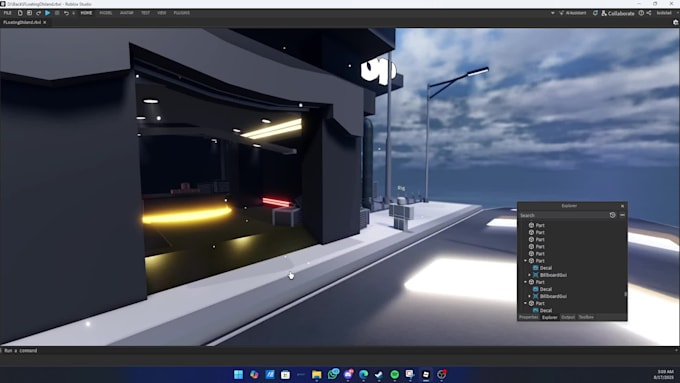Click the blocky character model in viewport
This screenshot has height=383, width=680.
tap(402, 214)
